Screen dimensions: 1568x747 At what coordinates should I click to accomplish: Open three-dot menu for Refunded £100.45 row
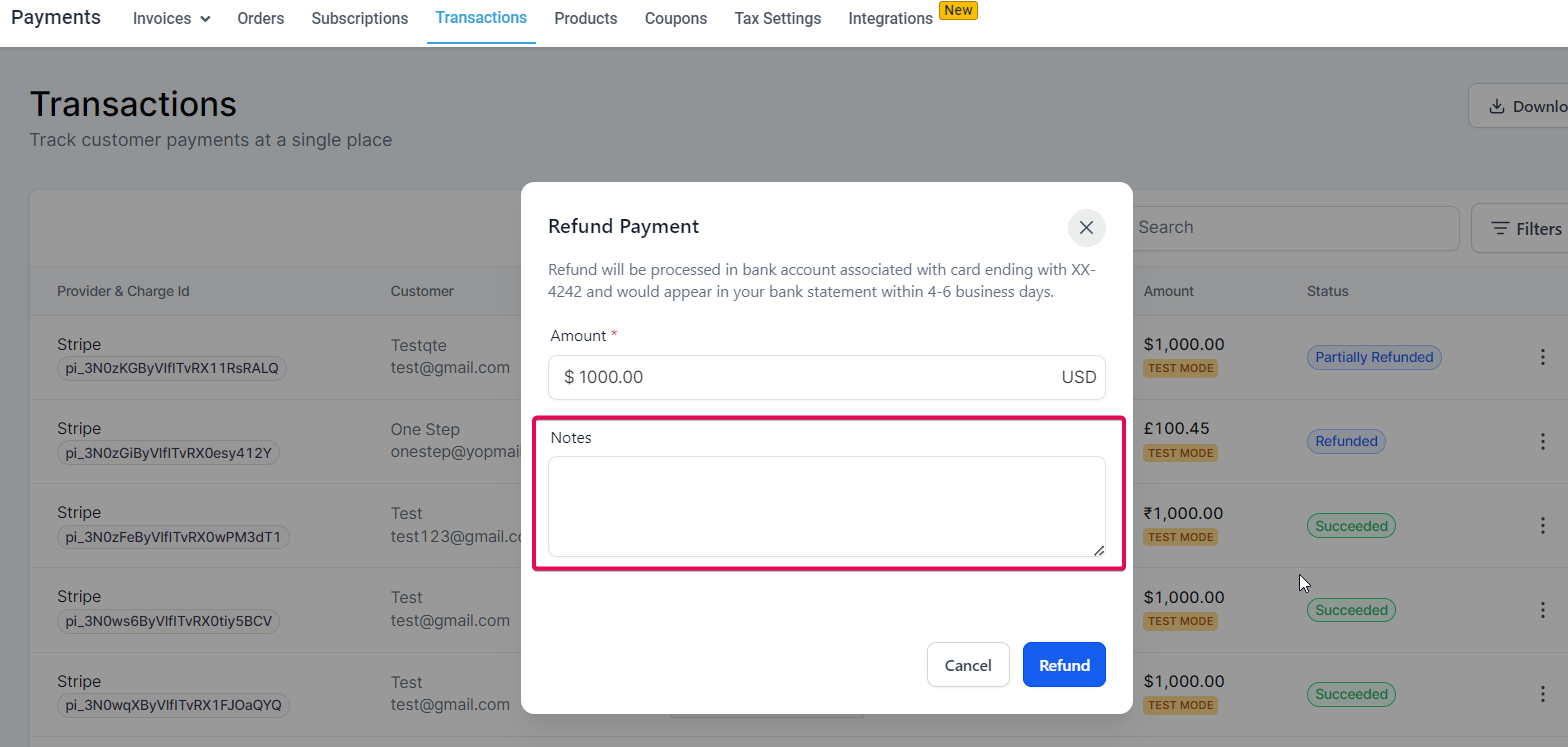1543,441
